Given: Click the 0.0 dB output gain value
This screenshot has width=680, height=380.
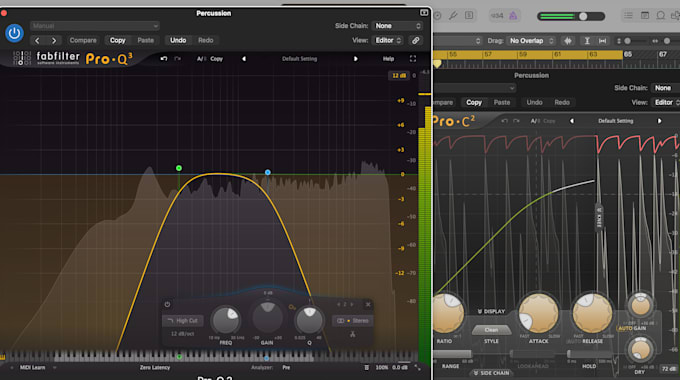Looking at the screenshot, I should tap(399, 367).
